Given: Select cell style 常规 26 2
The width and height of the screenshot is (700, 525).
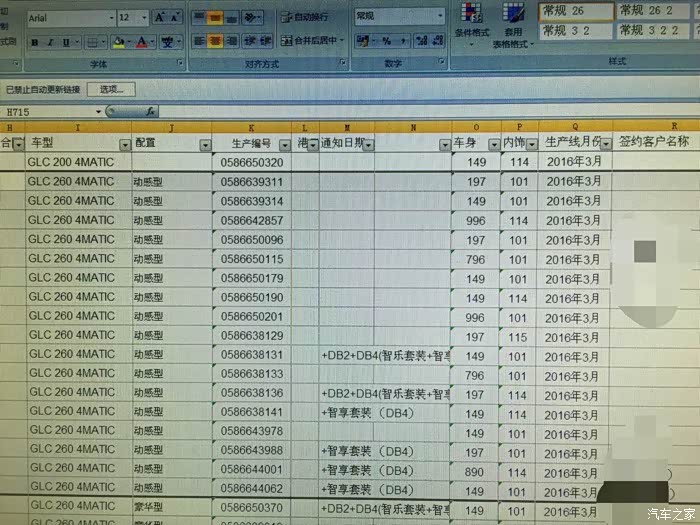Looking at the screenshot, I should 654,11.
